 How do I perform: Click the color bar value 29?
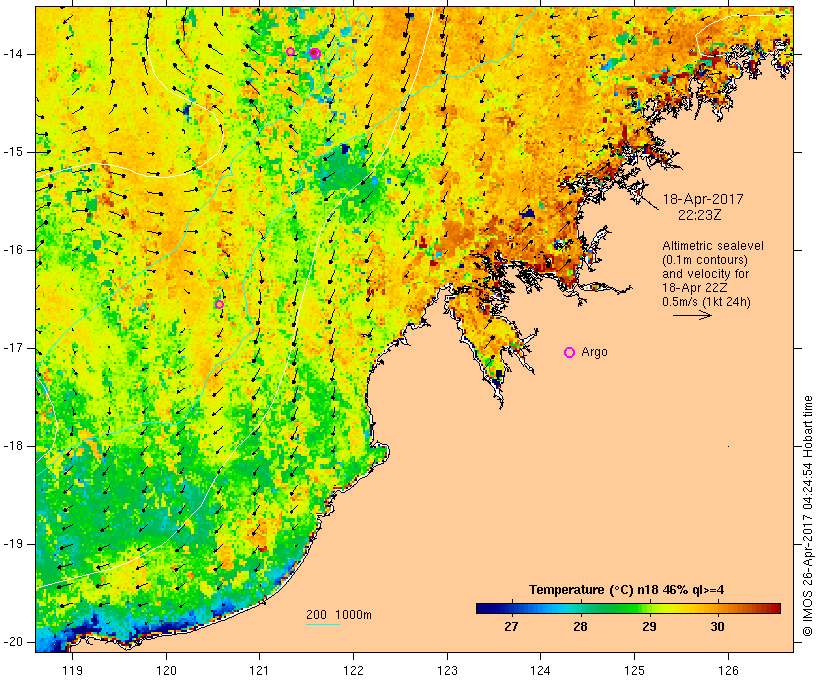click(x=649, y=626)
